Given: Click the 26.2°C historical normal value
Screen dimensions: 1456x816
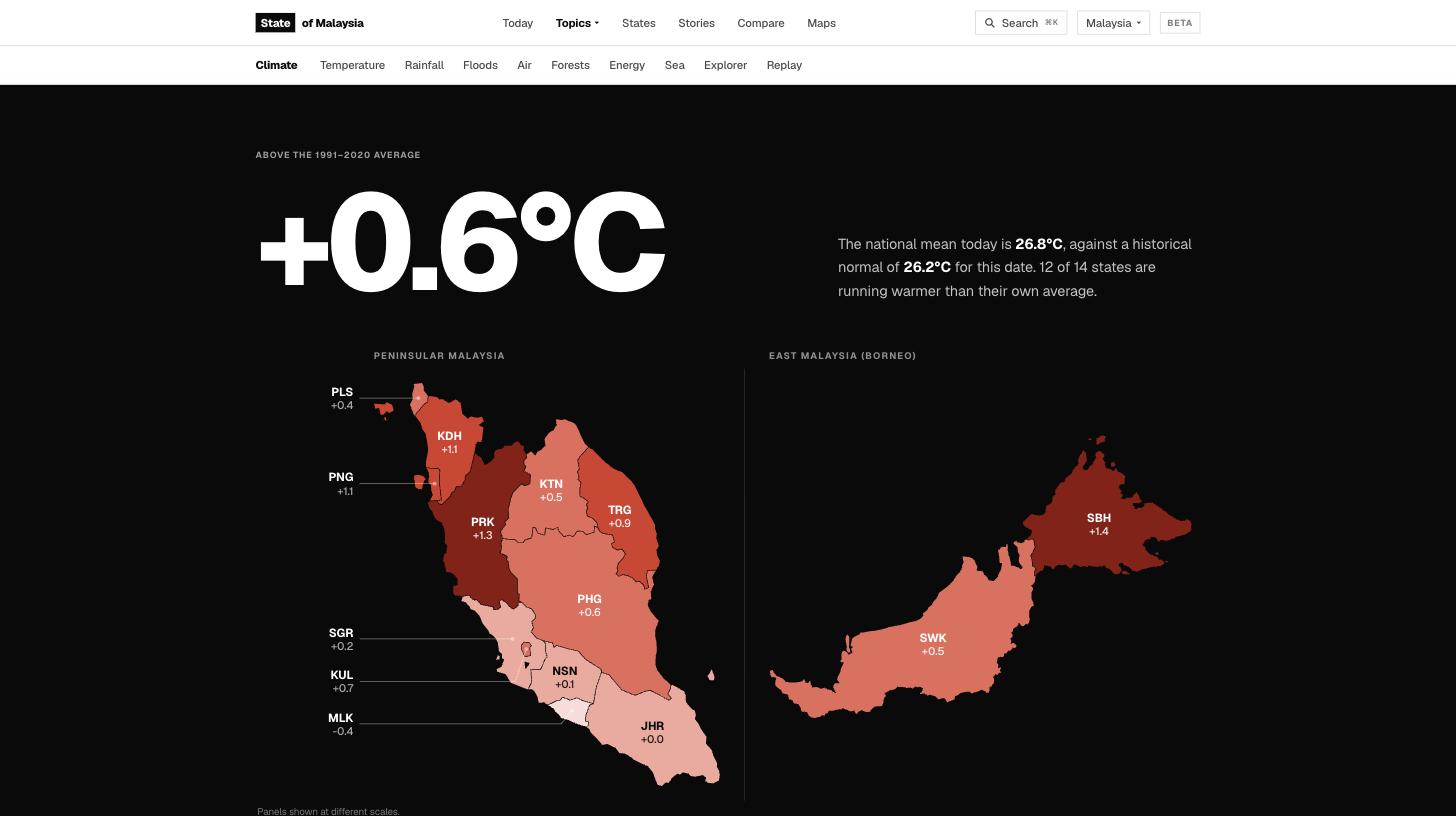Looking at the screenshot, I should pyautogui.click(x=927, y=267).
